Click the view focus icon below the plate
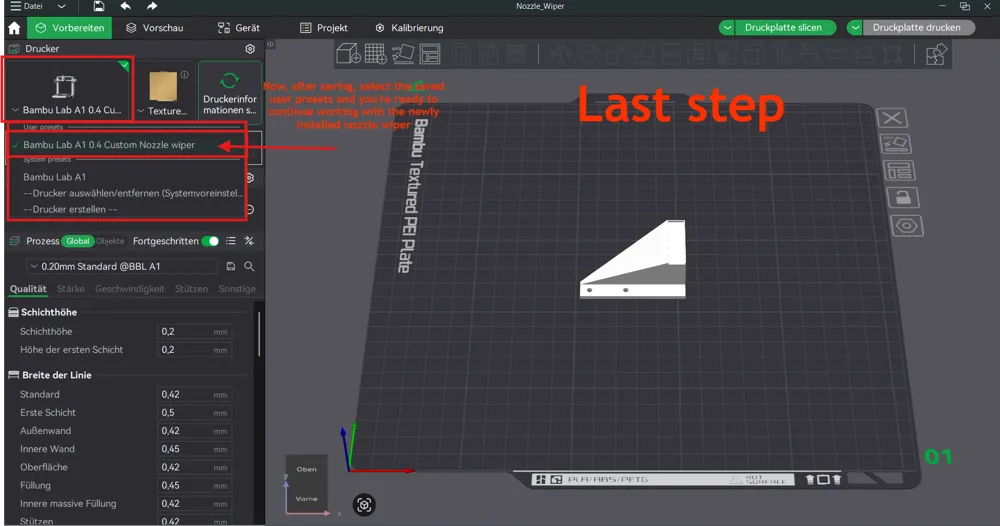Viewport: 1000px width, 526px height. (364, 505)
